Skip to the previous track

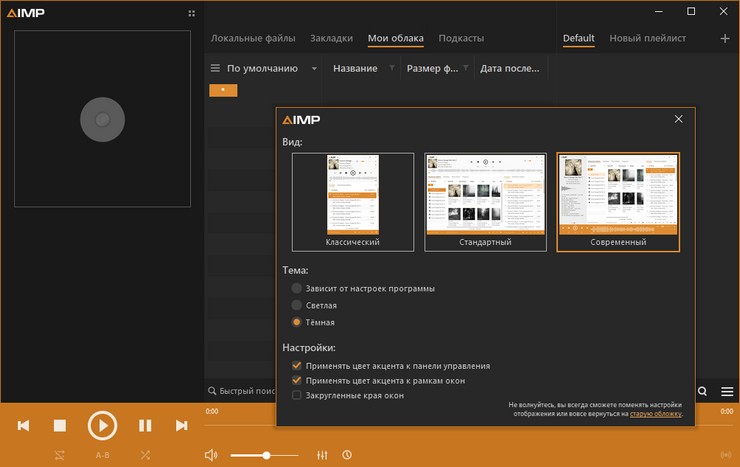pyautogui.click(x=24, y=425)
